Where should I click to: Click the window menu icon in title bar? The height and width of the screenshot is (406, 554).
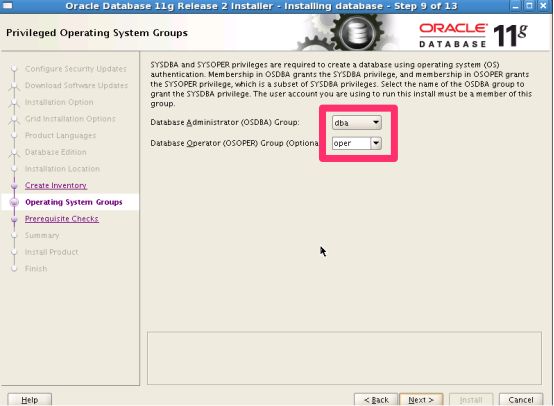click(7, 6)
